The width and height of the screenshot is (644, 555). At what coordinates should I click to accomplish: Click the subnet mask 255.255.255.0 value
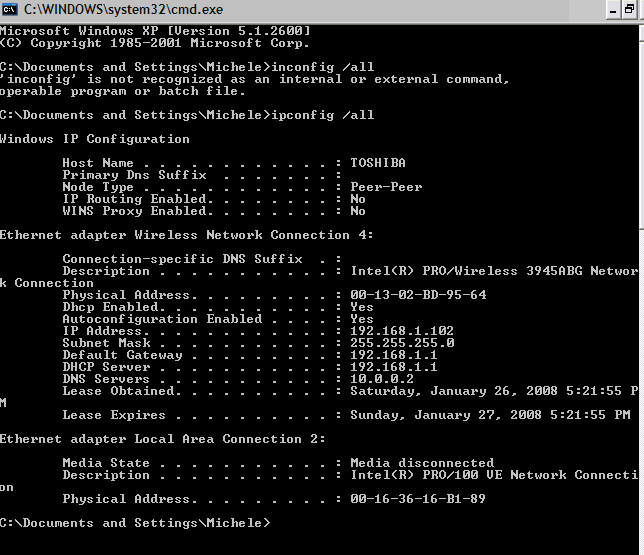(x=402, y=343)
